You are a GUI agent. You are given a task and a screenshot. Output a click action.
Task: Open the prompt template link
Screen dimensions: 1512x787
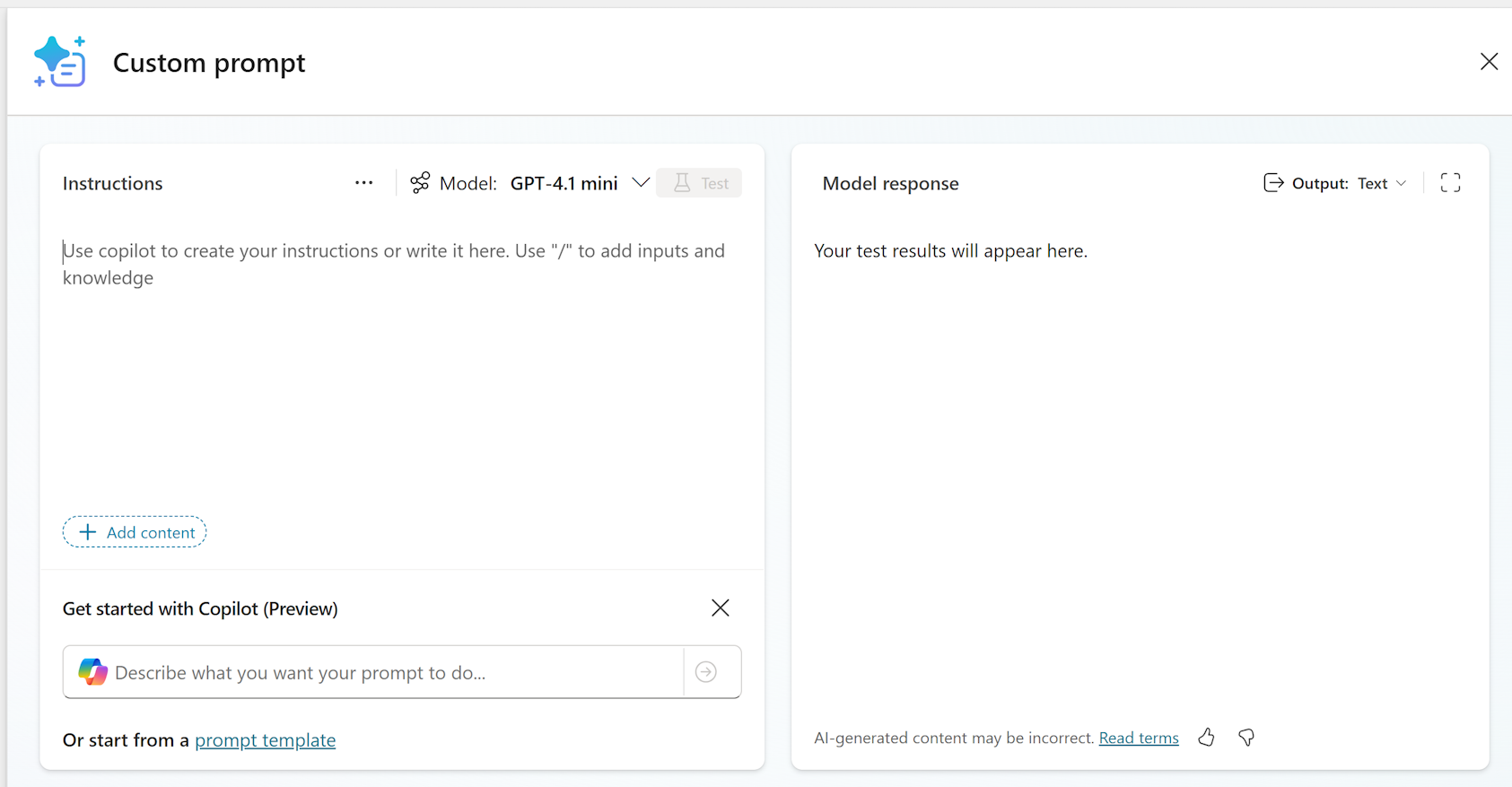pyautogui.click(x=265, y=740)
